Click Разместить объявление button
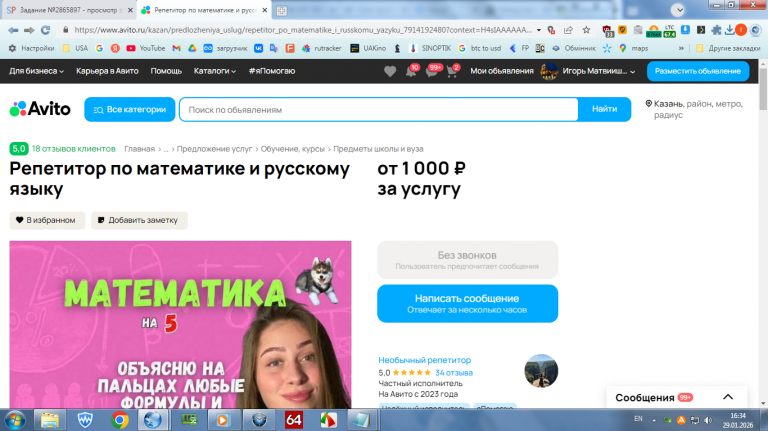This screenshot has height=431, width=768. click(x=697, y=71)
